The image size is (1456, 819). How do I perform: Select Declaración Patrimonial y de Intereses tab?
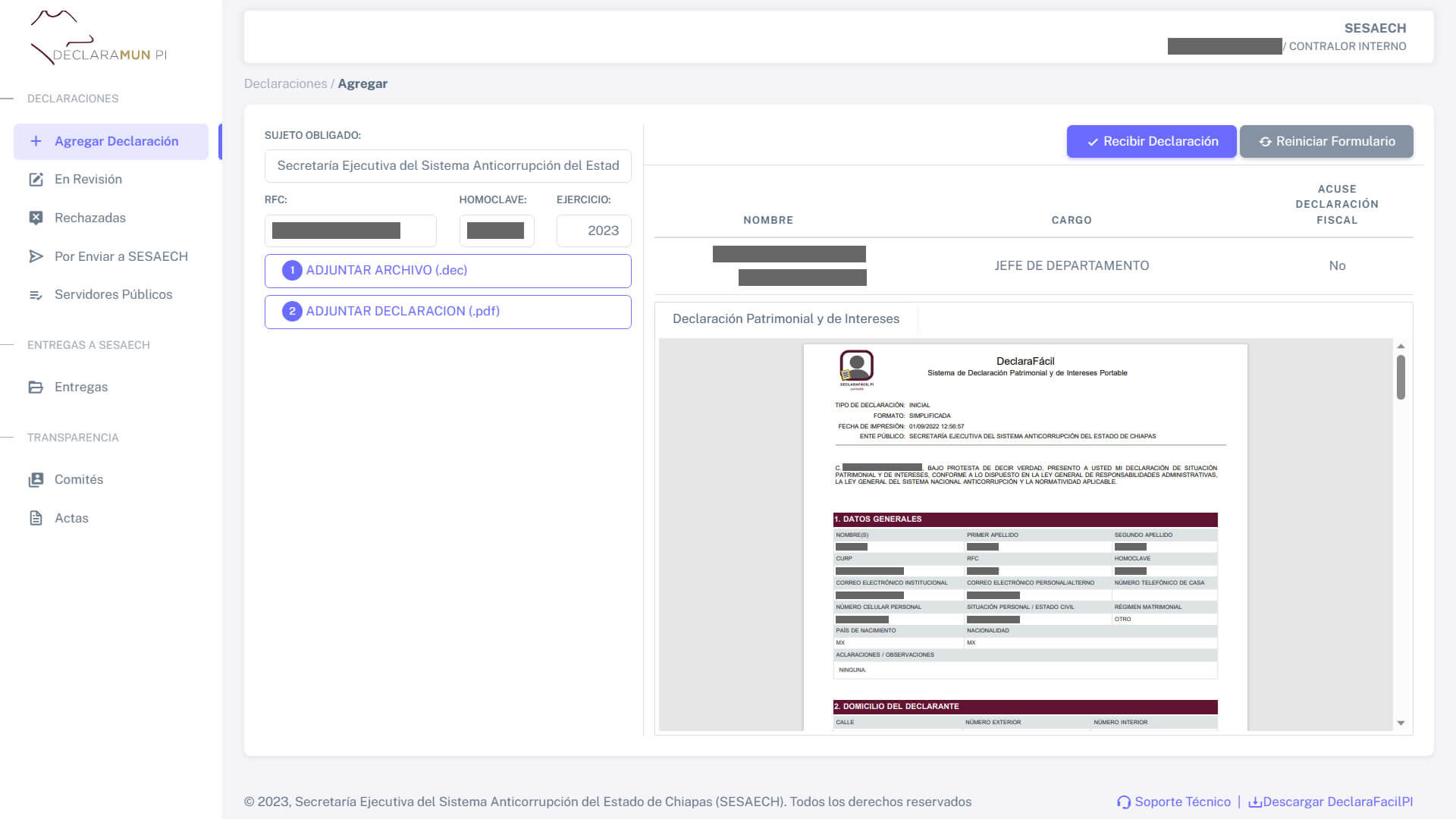(x=786, y=319)
